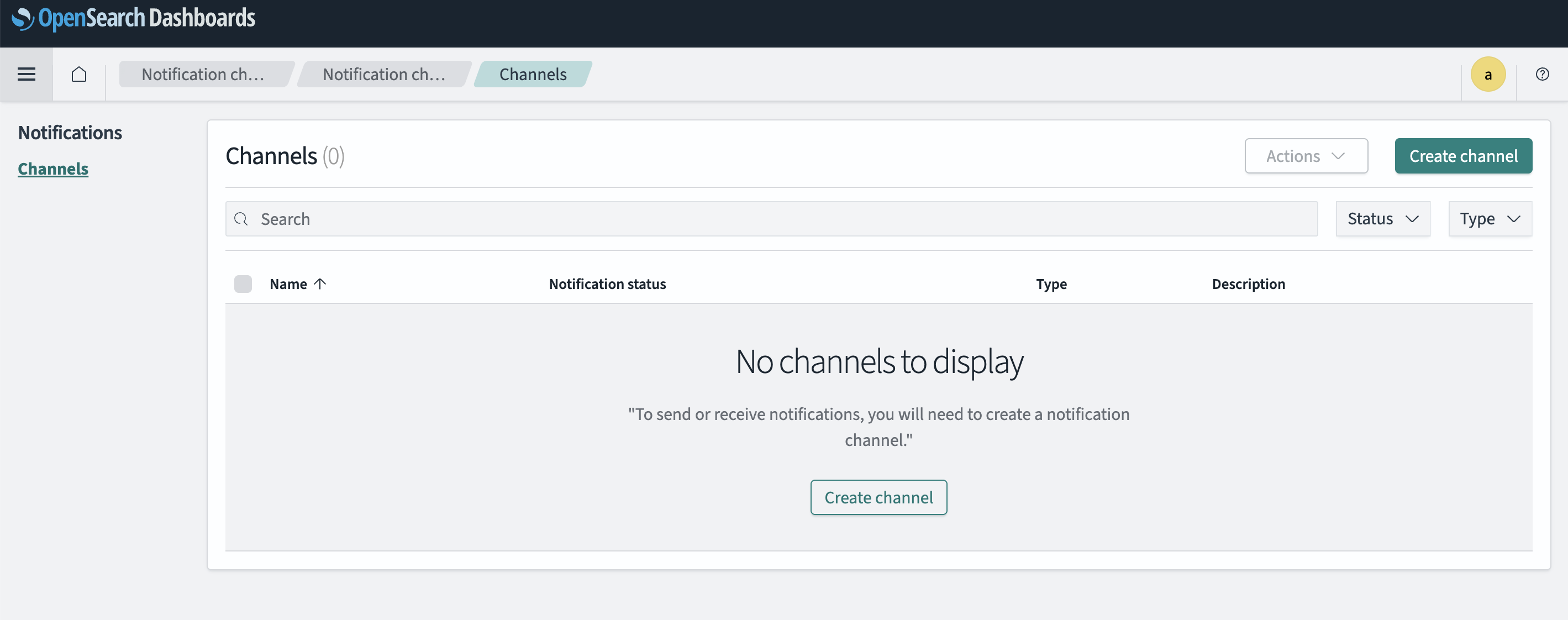Focus the channel Search field
This screenshot has width=1568, height=620.
[779, 219]
